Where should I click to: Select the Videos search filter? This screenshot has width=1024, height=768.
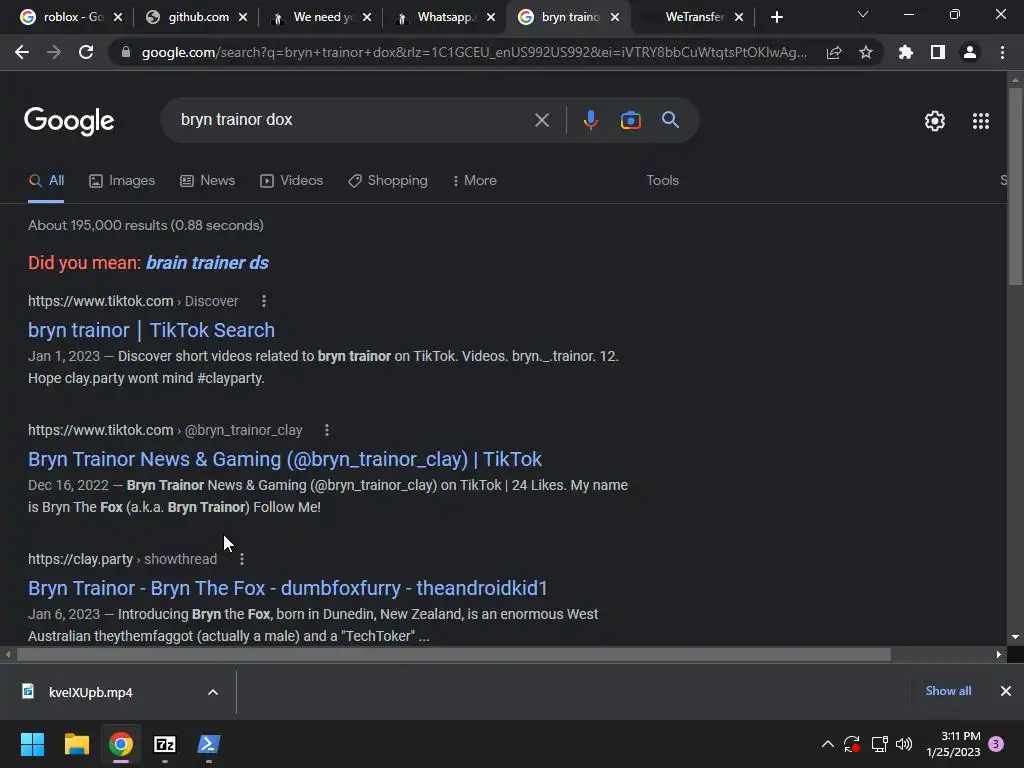tap(291, 181)
